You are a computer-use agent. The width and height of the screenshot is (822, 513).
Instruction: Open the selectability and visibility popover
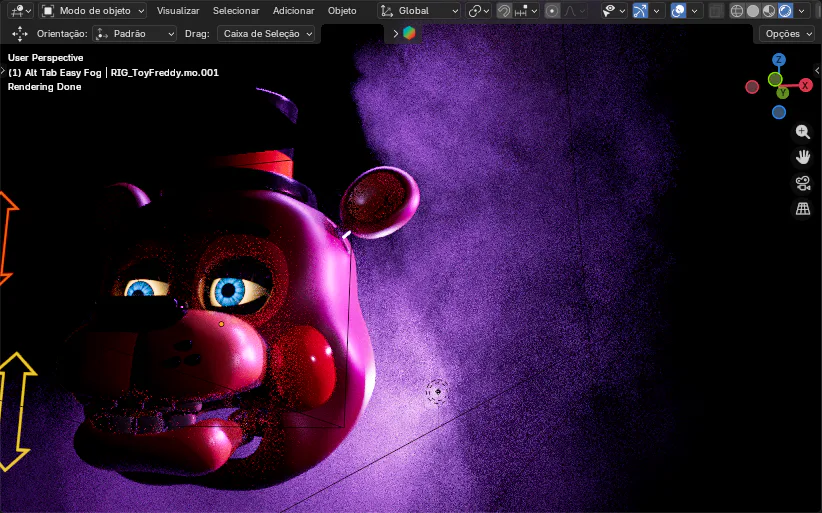[614, 10]
